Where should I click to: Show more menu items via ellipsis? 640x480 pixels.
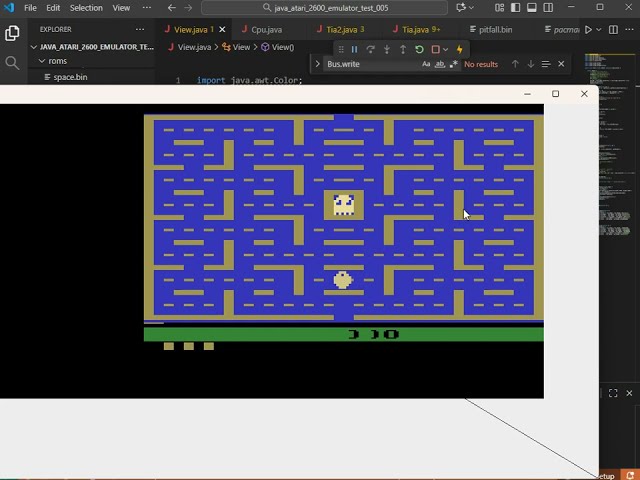click(x=147, y=8)
